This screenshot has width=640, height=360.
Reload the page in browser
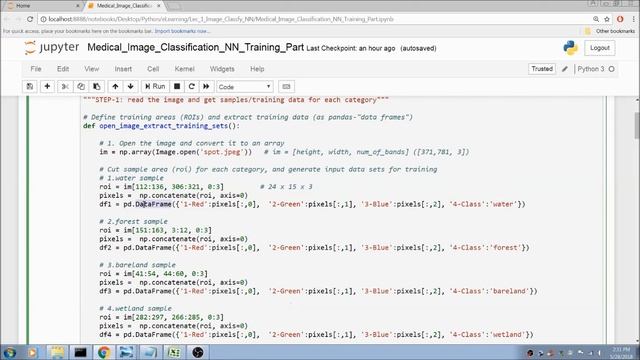point(30,19)
